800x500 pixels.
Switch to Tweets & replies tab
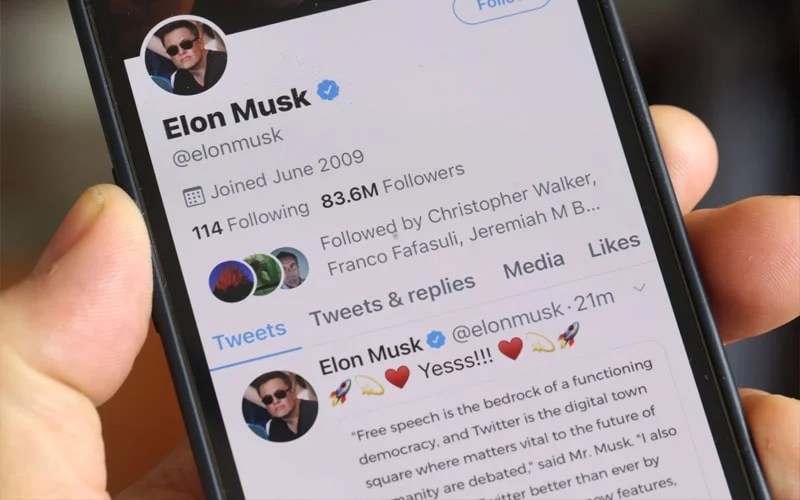[392, 301]
